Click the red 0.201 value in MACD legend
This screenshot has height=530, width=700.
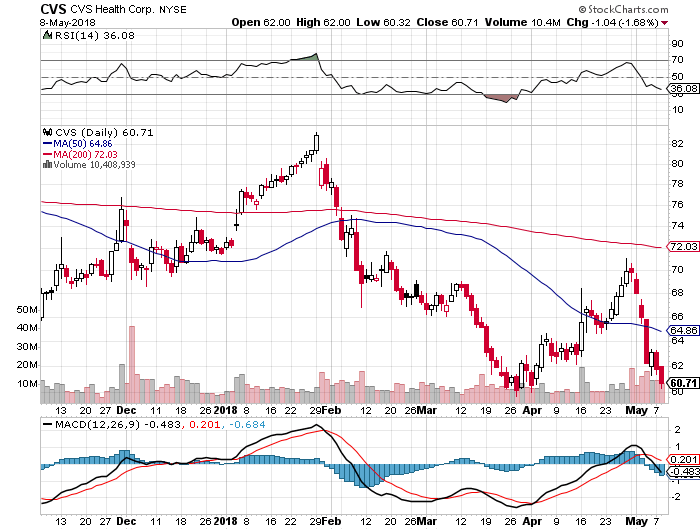pos(205,424)
